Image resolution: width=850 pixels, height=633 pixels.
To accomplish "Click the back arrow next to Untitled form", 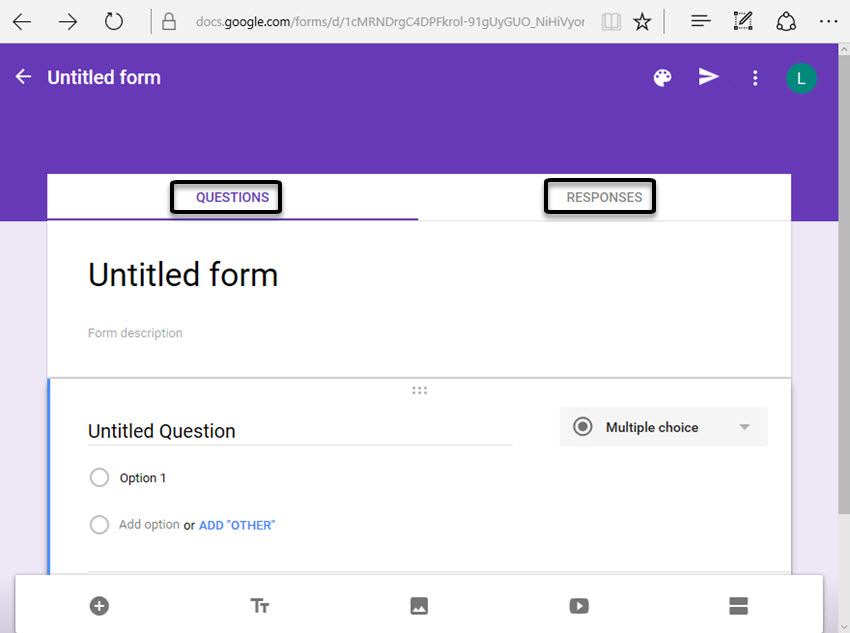I will 22,76.
